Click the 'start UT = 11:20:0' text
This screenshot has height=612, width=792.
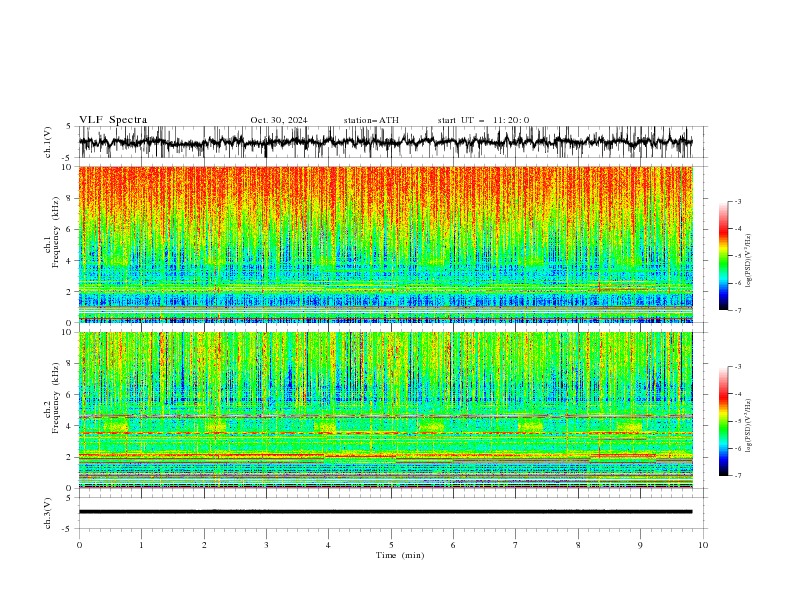(x=483, y=120)
